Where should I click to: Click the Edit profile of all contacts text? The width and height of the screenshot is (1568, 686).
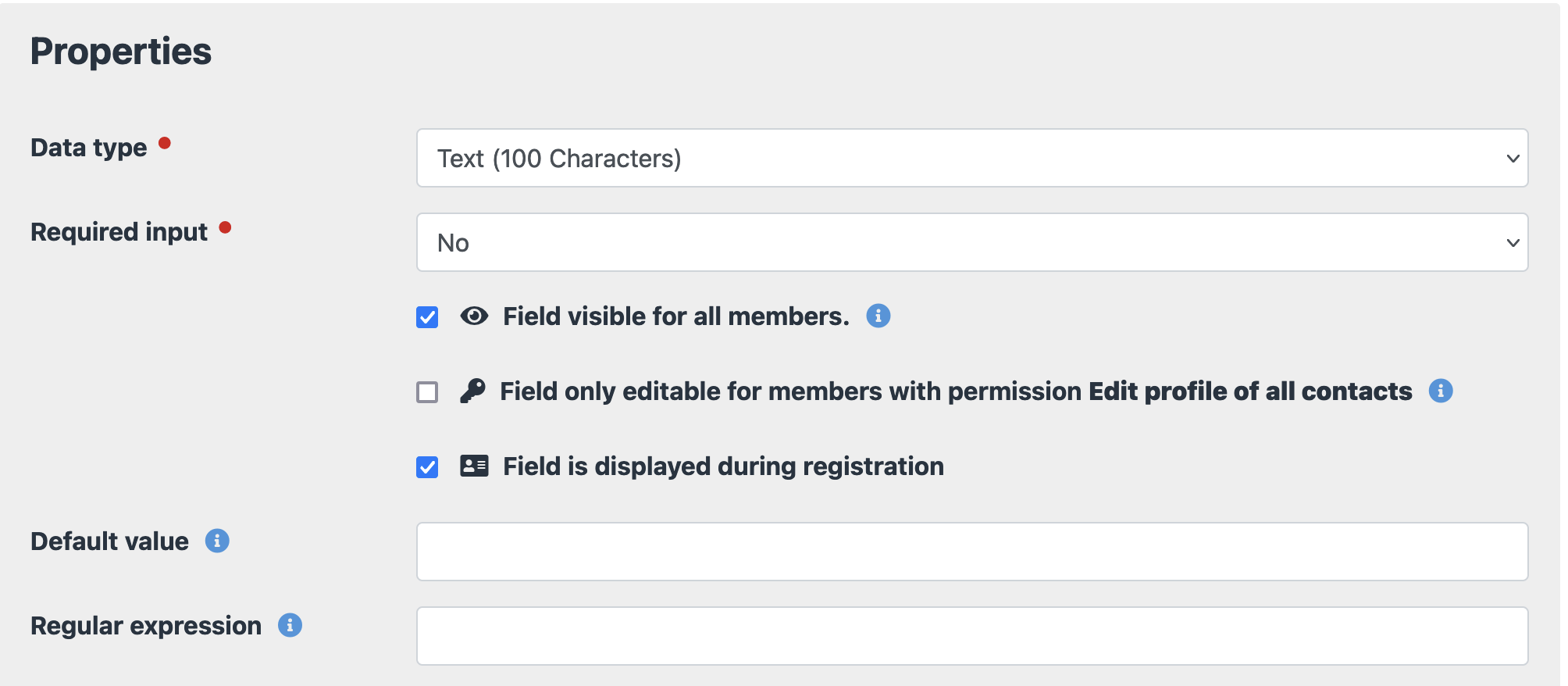click(x=1250, y=391)
